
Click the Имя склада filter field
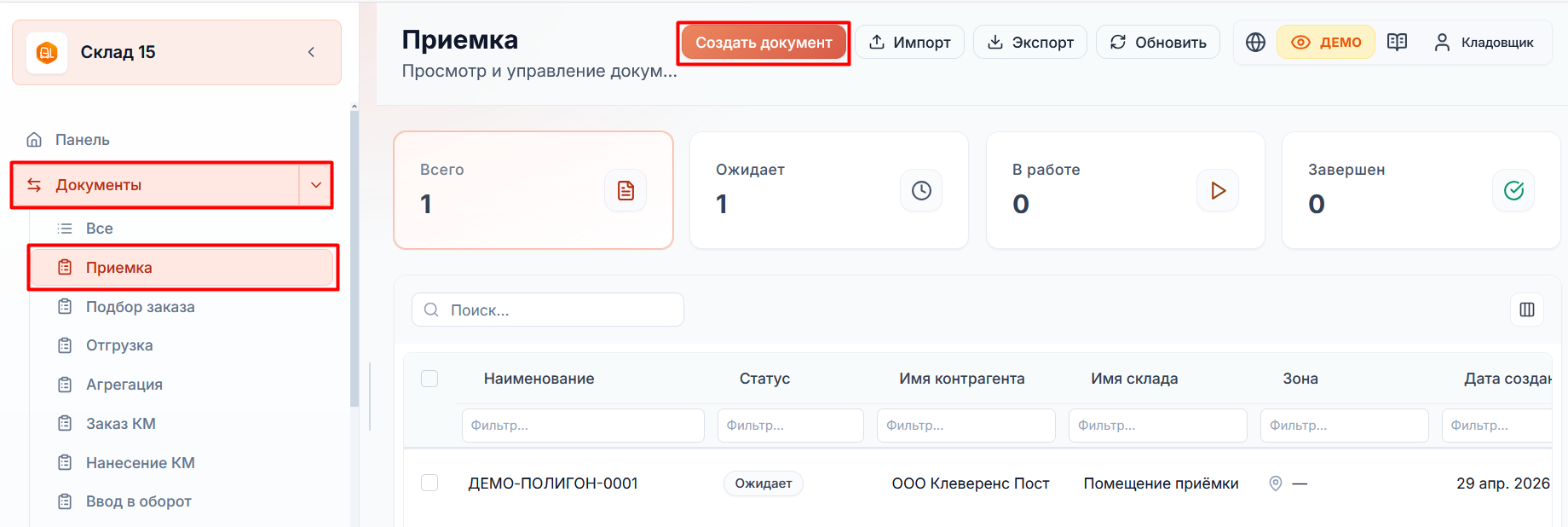point(1158,426)
